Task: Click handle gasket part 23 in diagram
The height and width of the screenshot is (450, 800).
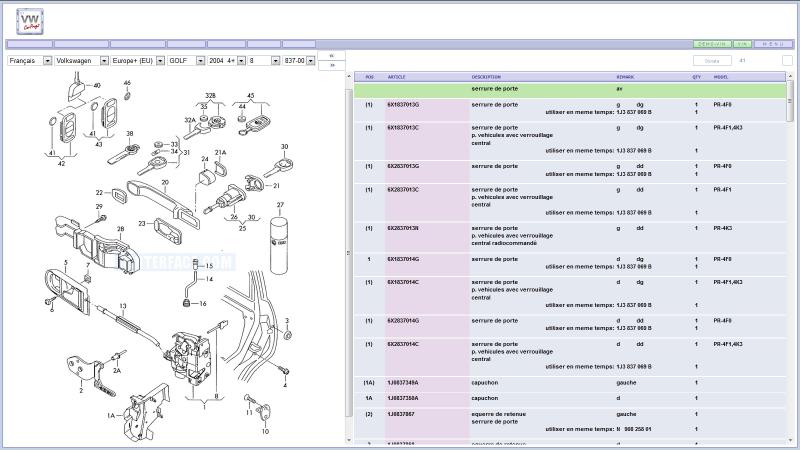Action: tap(168, 231)
